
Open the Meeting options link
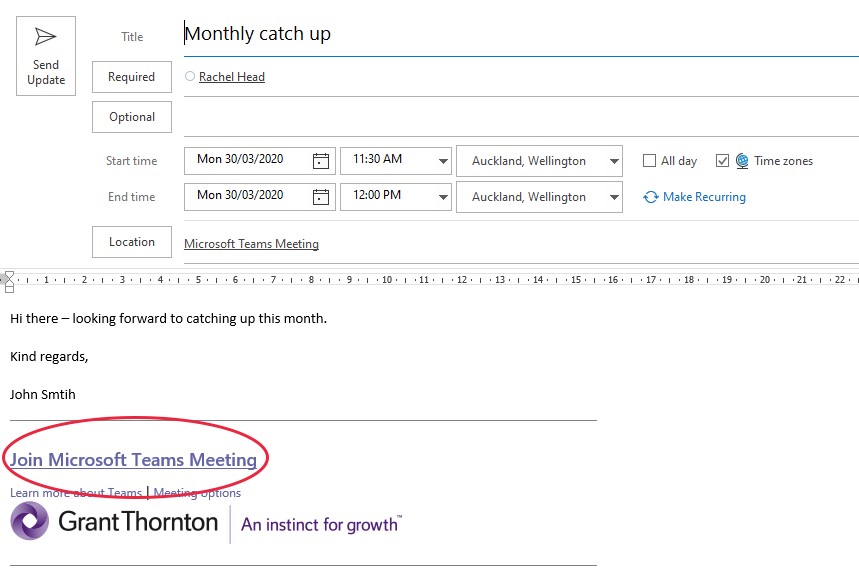click(x=197, y=493)
